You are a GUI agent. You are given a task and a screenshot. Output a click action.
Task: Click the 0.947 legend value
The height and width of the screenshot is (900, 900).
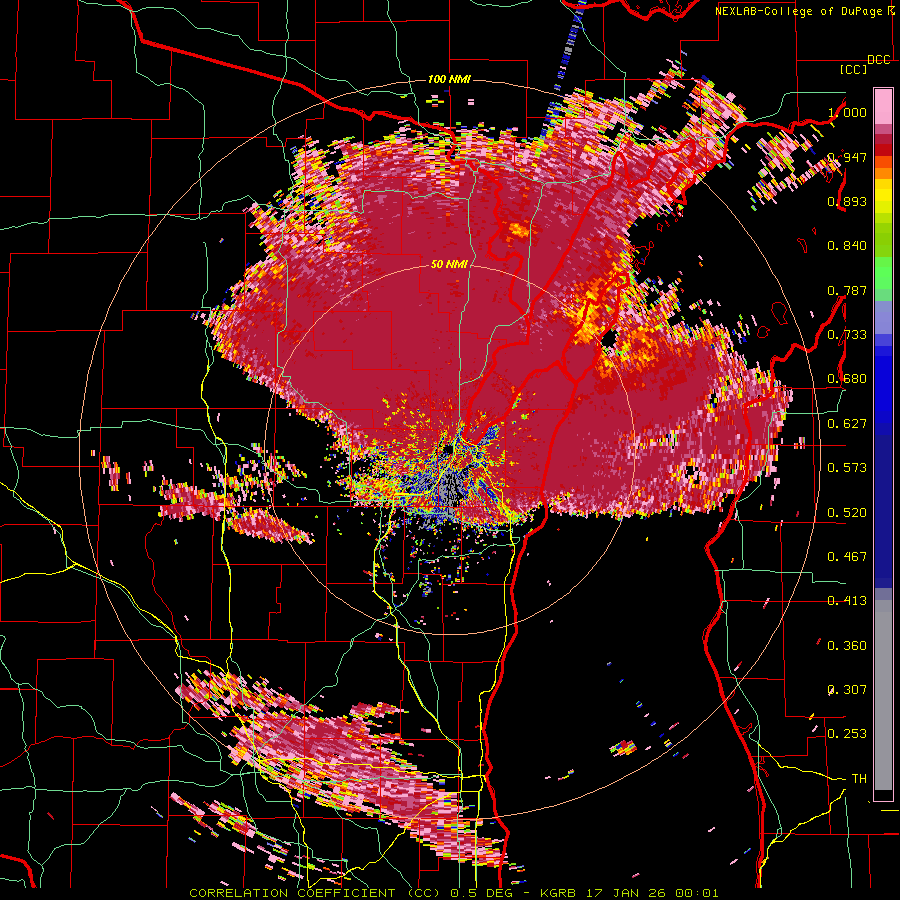[847, 157]
